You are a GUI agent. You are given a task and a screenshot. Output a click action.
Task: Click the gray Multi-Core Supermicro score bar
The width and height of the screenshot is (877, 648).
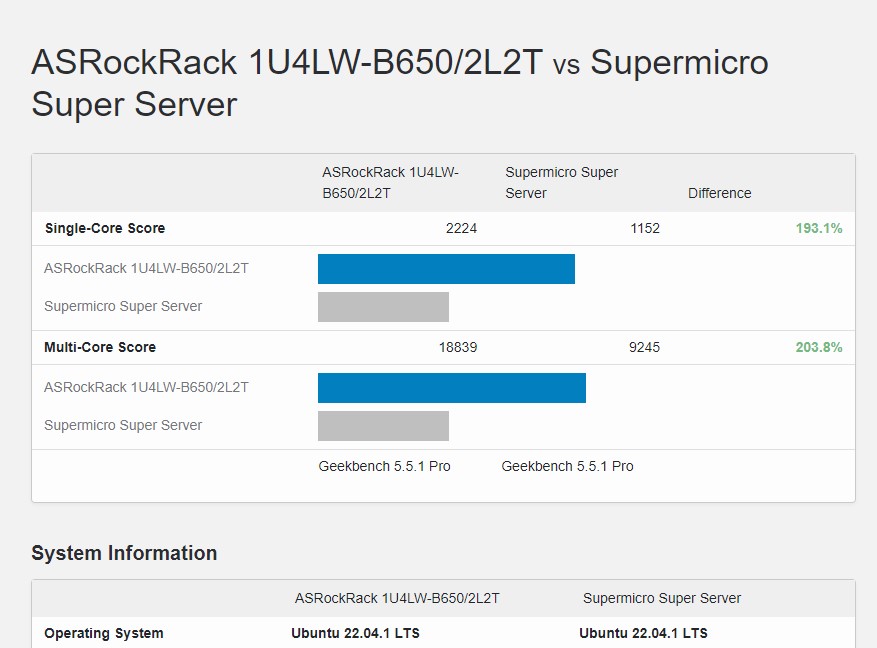click(383, 426)
